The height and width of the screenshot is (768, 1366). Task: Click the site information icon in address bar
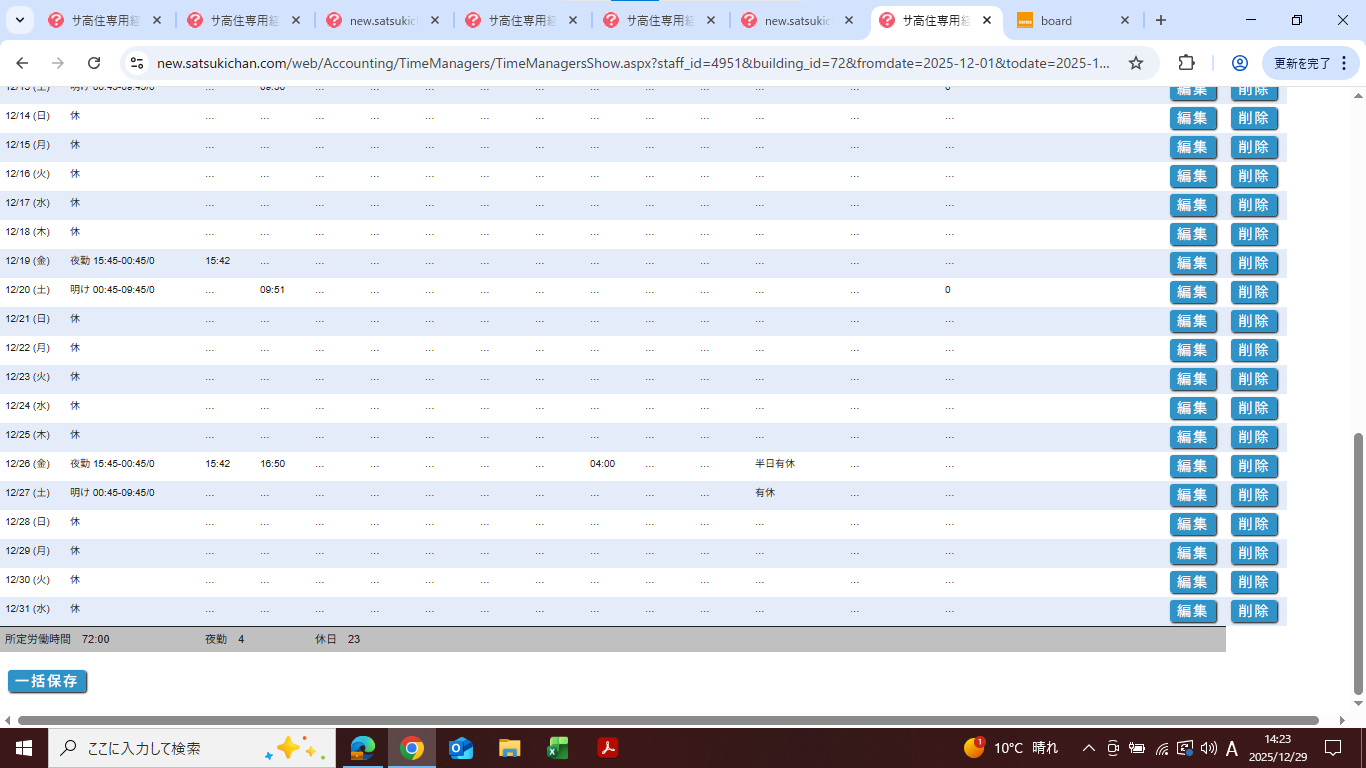[138, 63]
